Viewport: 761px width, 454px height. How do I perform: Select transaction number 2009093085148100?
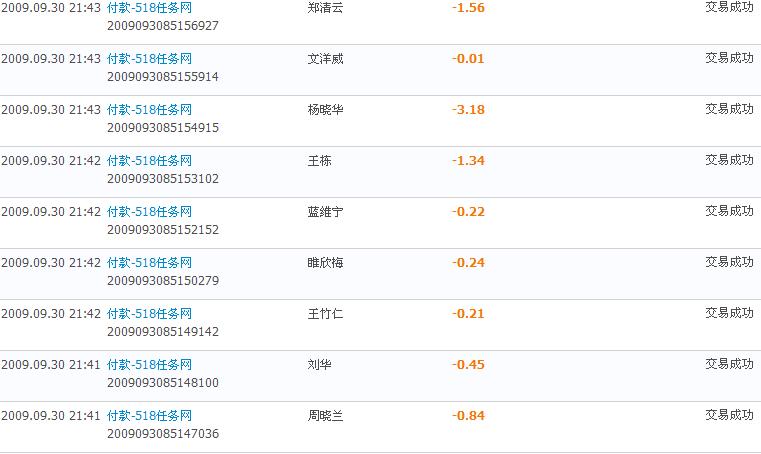point(162,382)
